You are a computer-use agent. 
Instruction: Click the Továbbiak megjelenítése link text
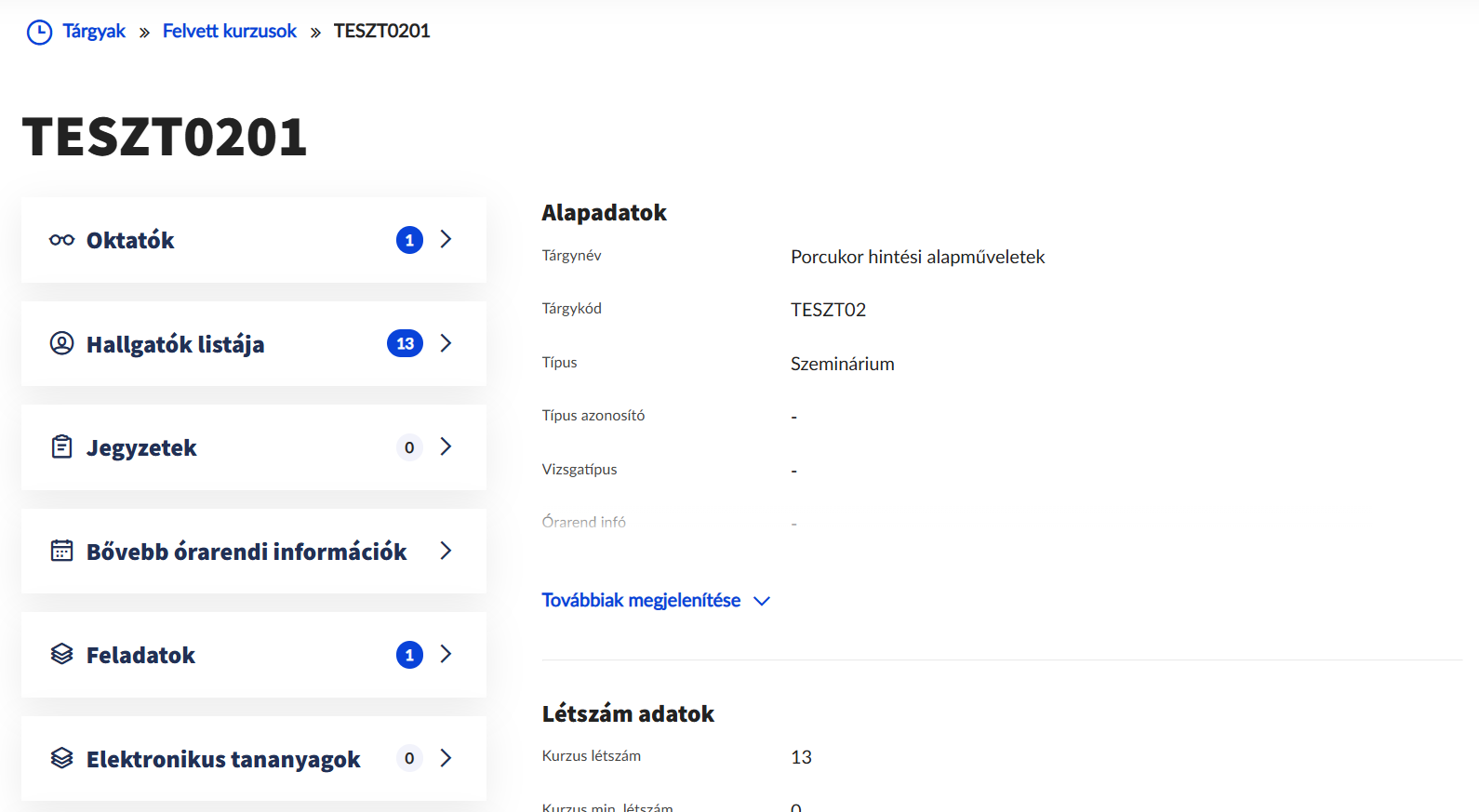(641, 601)
